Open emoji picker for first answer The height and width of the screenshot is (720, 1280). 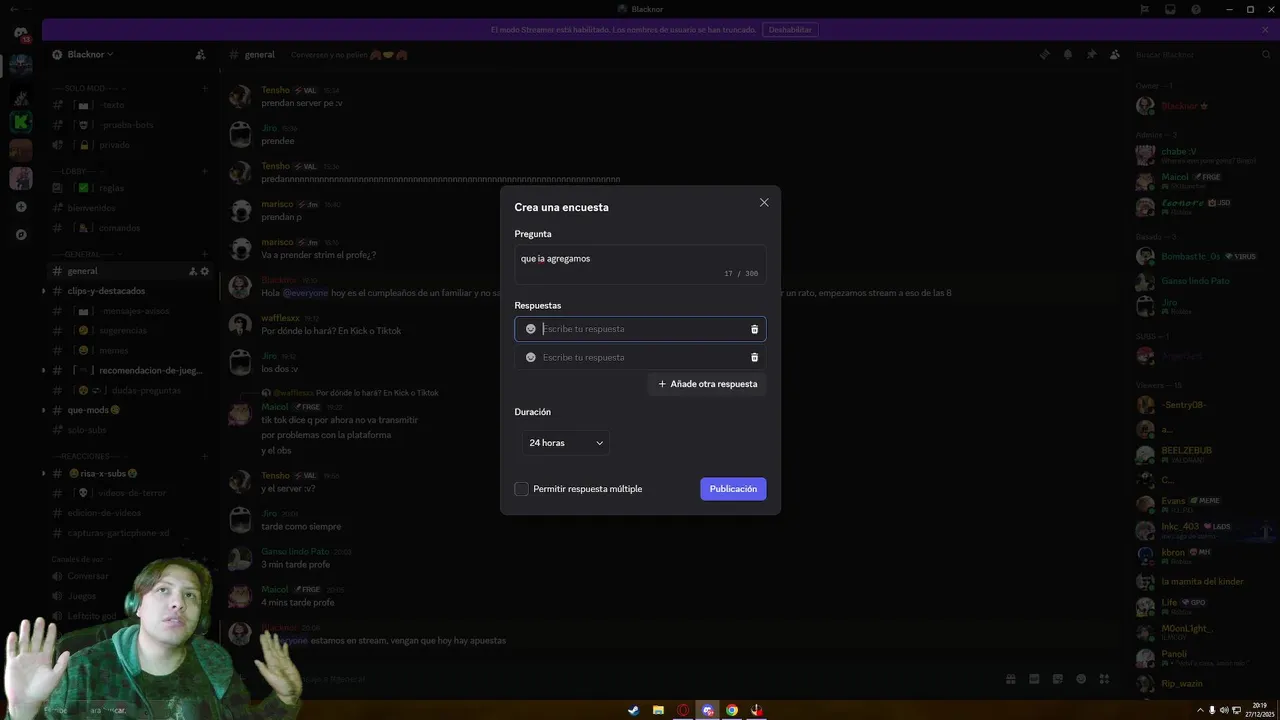[531, 329]
